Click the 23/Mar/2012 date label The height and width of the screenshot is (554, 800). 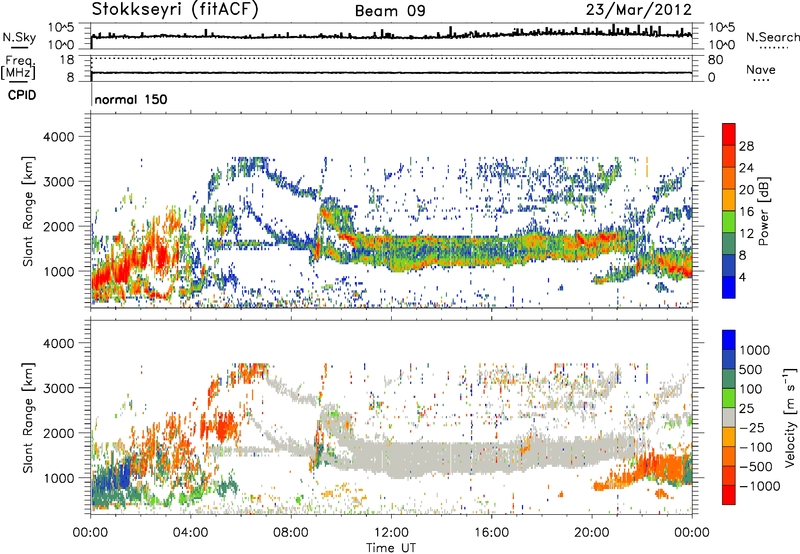639,9
